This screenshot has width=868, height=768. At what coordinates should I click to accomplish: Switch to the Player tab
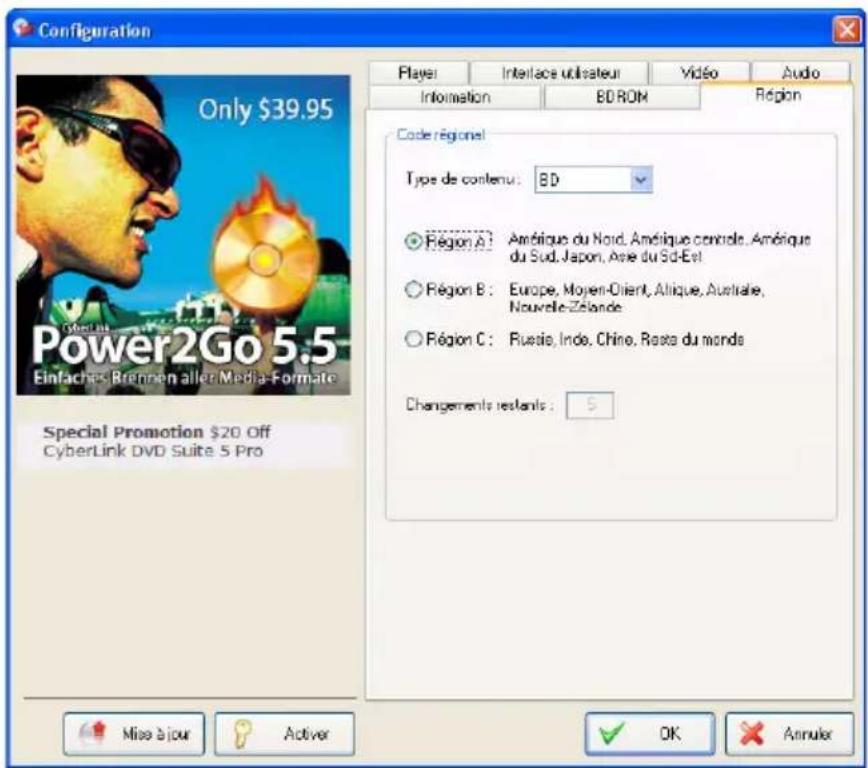418,73
